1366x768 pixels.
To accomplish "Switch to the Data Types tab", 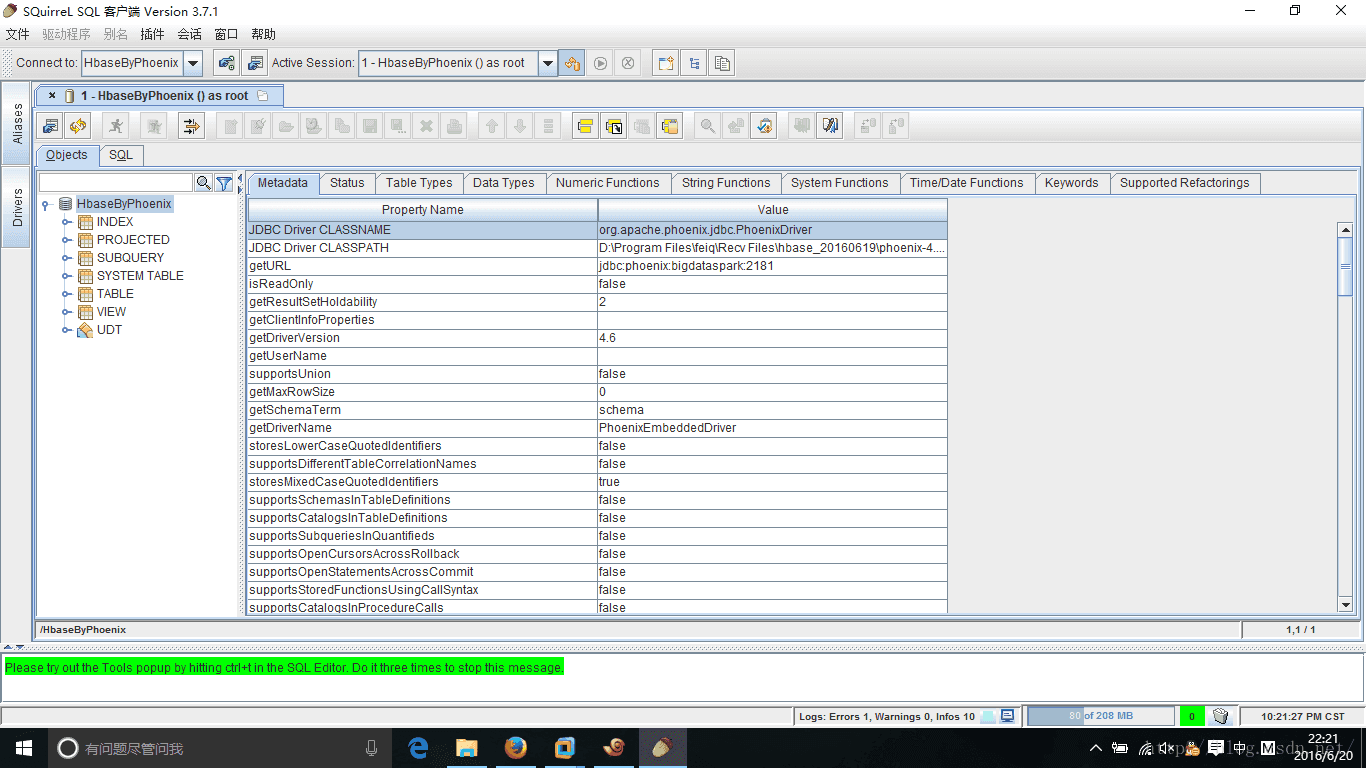I will [x=504, y=183].
